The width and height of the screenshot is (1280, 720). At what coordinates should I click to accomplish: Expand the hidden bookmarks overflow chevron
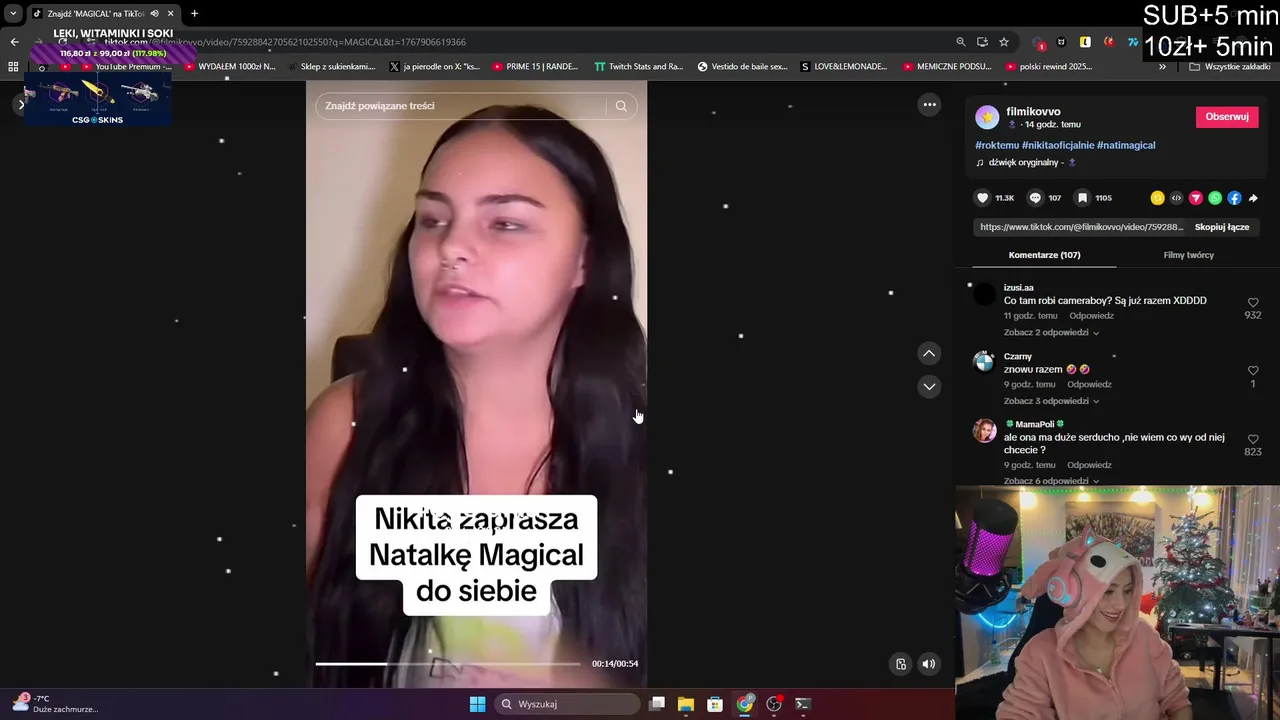click(1162, 67)
